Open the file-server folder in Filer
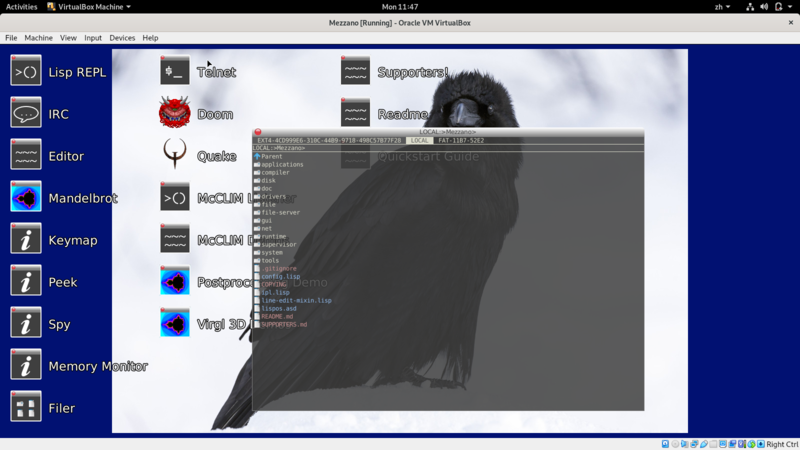This screenshot has height=450, width=800. (277, 212)
